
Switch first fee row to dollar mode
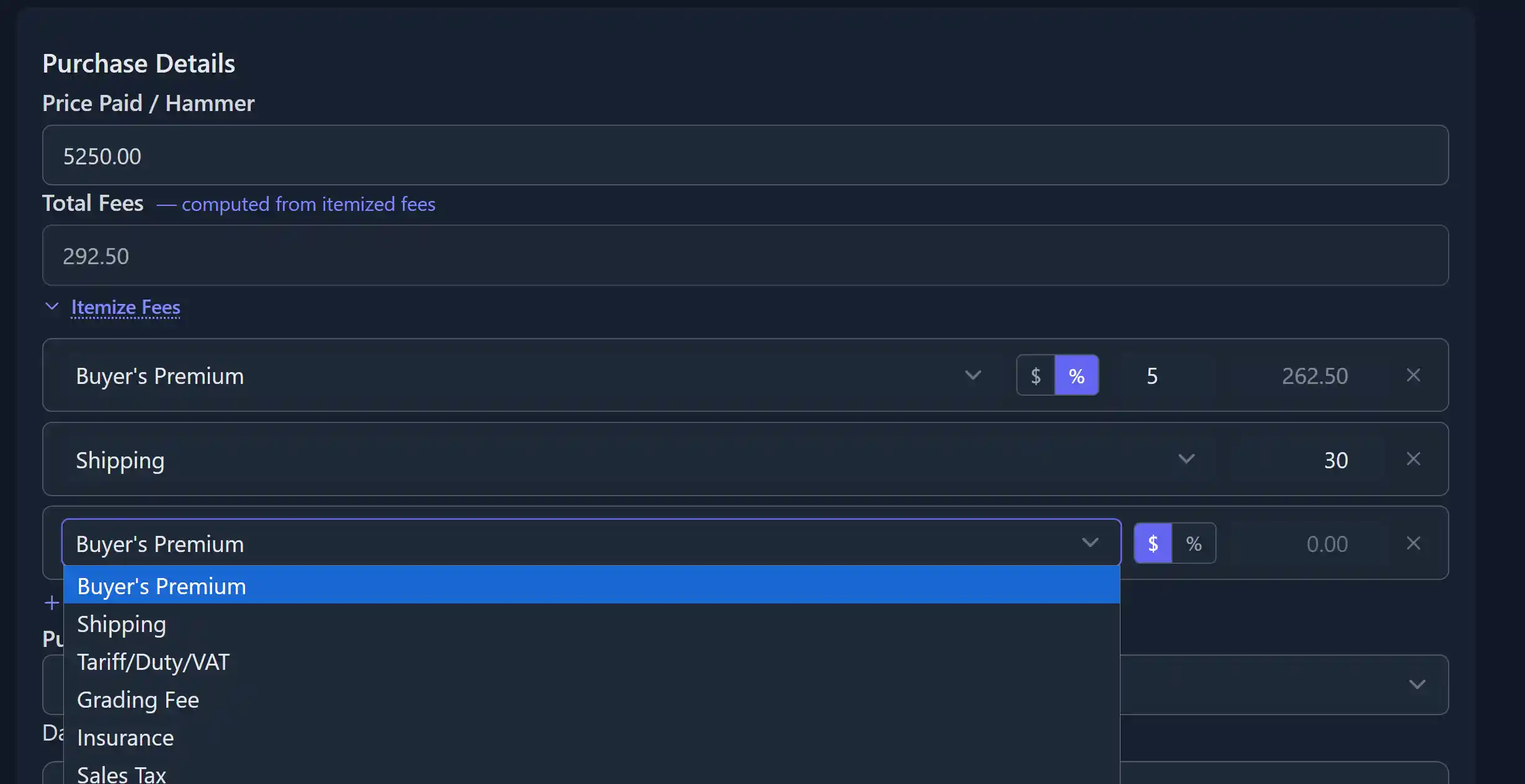1035,375
